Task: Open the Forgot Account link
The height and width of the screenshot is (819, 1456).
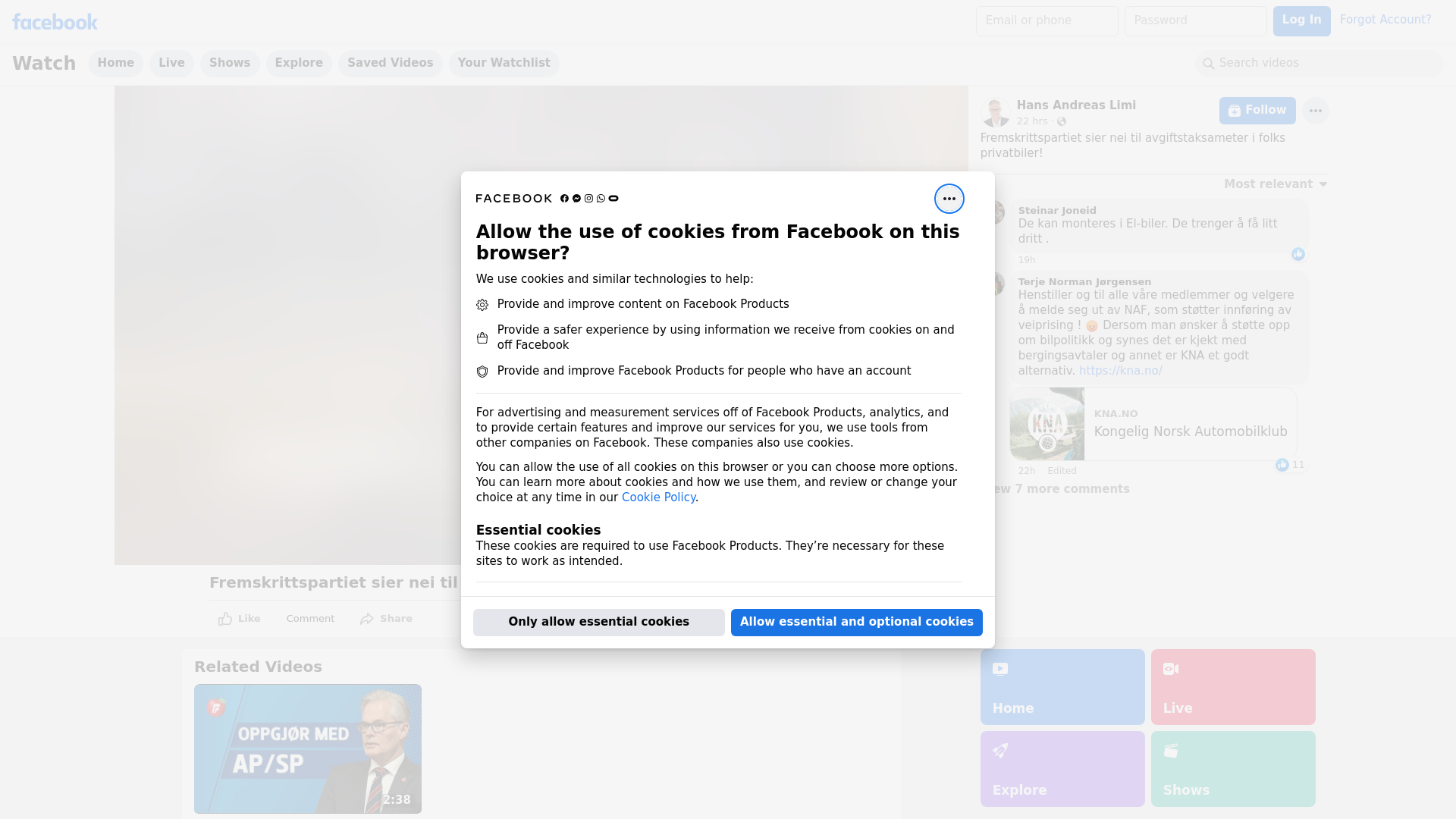Action: point(1385,20)
